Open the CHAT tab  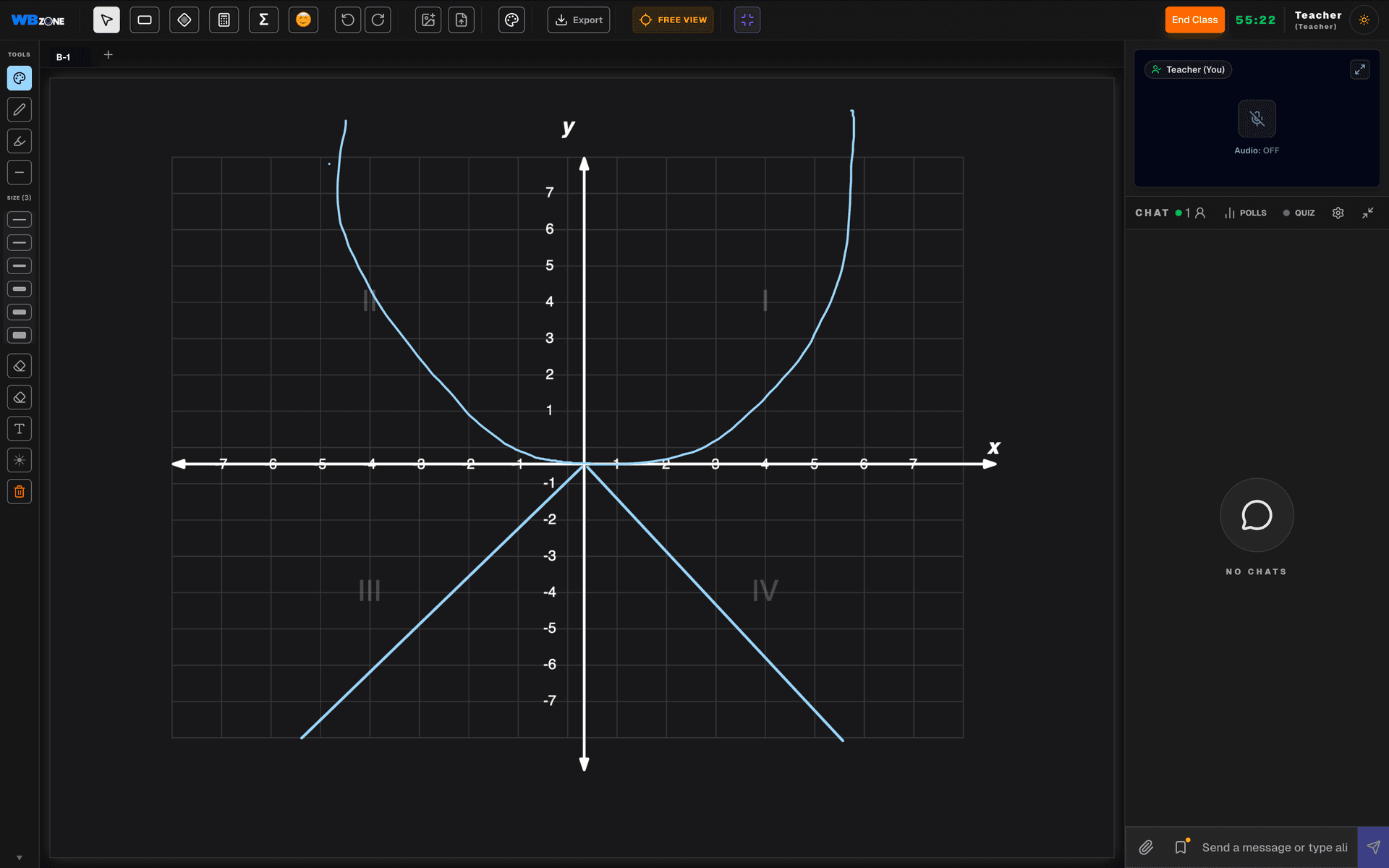[1152, 213]
